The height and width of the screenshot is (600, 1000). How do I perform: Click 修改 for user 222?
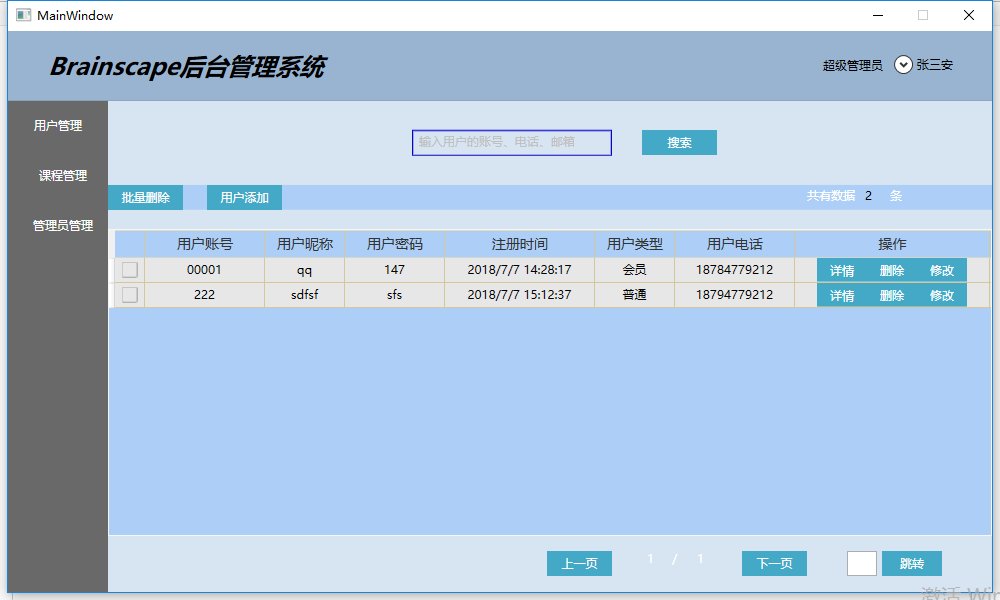pyautogui.click(x=942, y=295)
